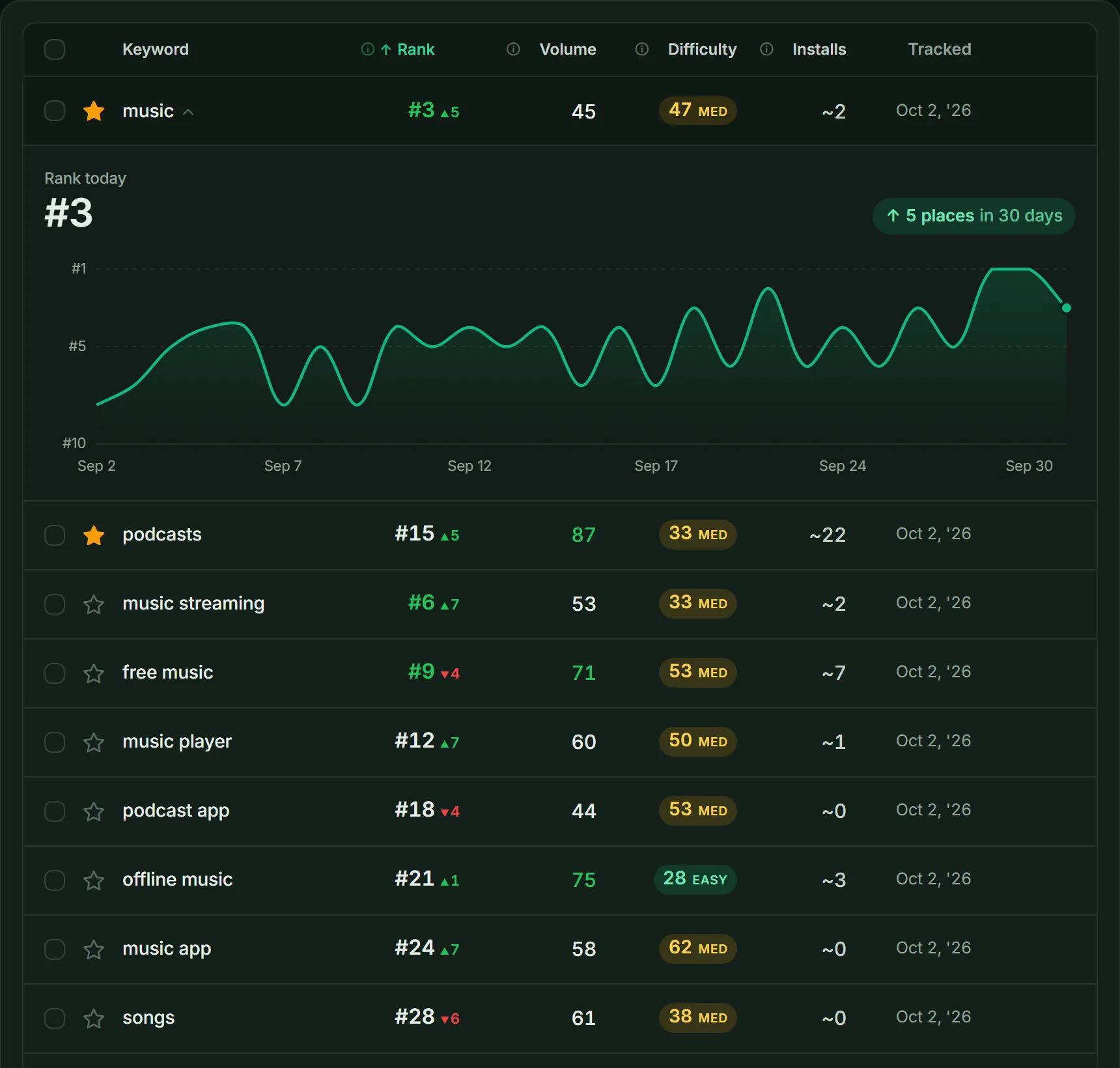Star the music player keyword
Viewport: 1120px width, 1068px height.
(94, 742)
